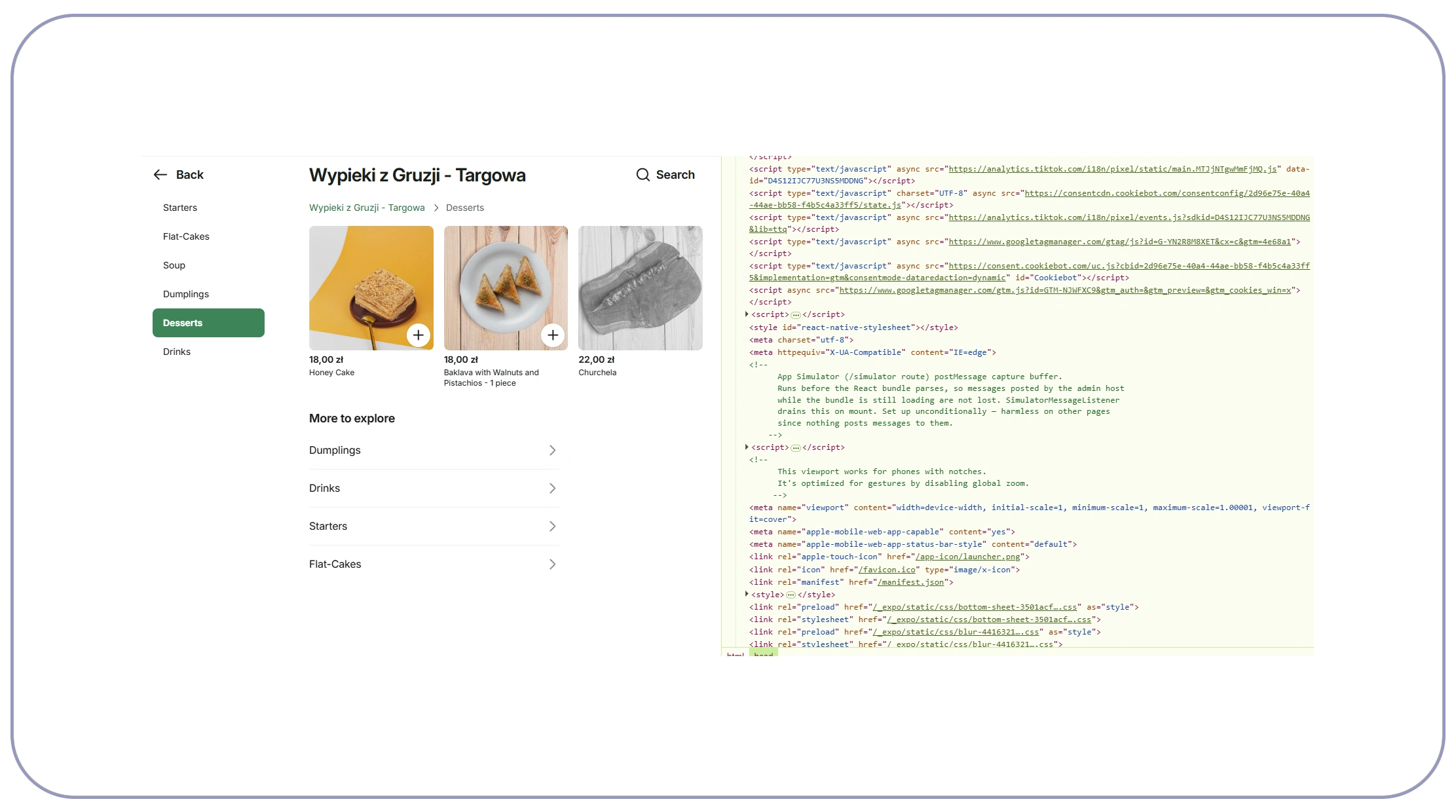Click Starters row in More to explore
1456x812 pixels.
[434, 526]
